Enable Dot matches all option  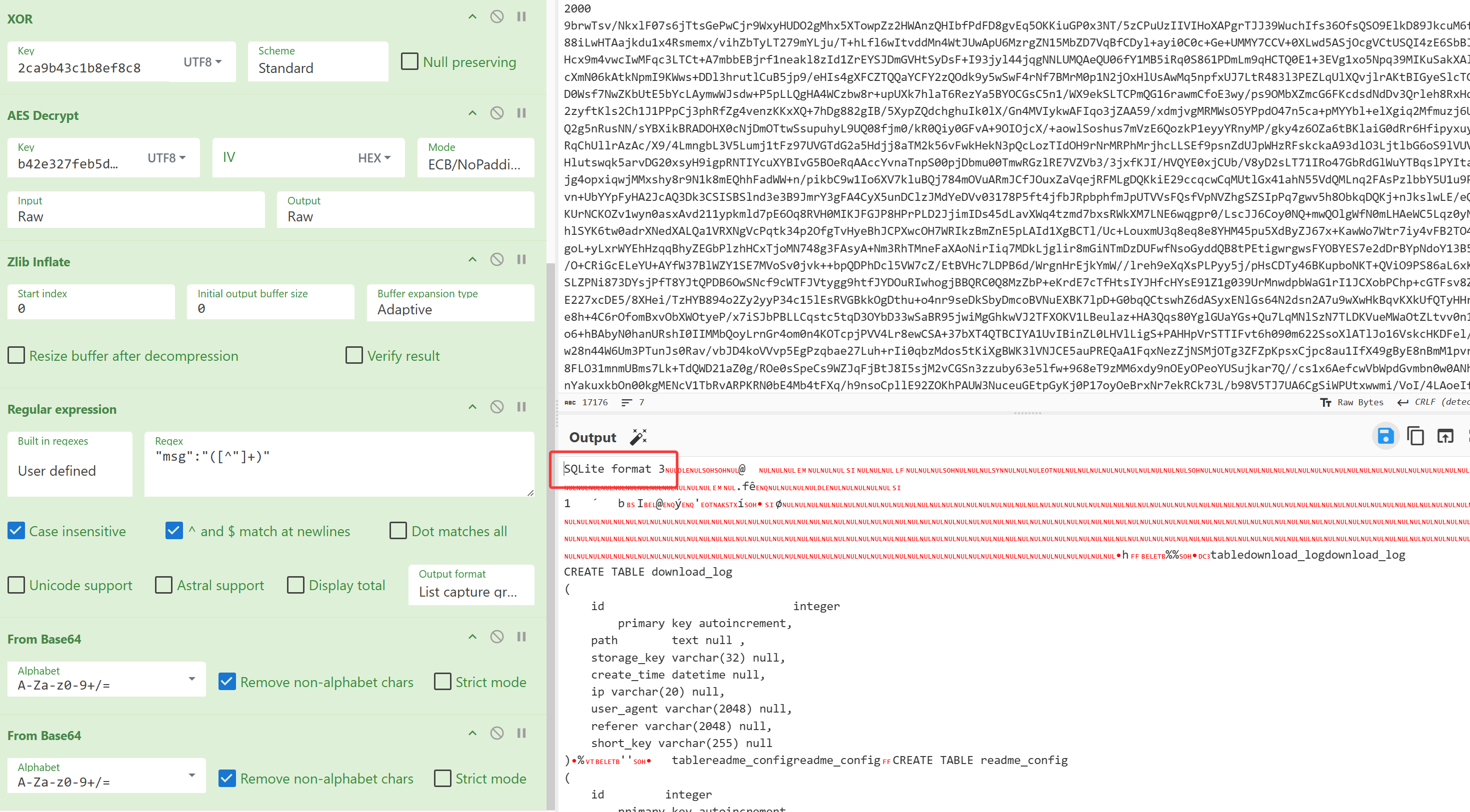tap(397, 531)
